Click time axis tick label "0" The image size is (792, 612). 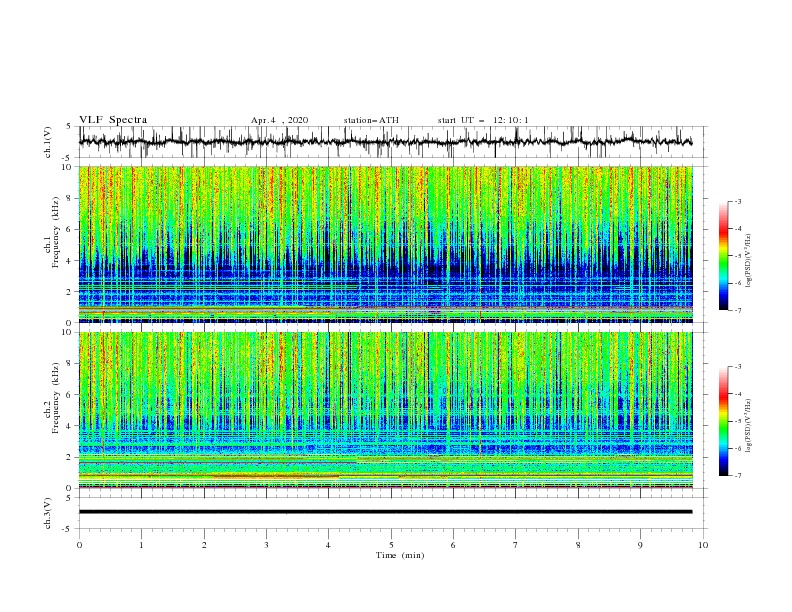[x=79, y=545]
